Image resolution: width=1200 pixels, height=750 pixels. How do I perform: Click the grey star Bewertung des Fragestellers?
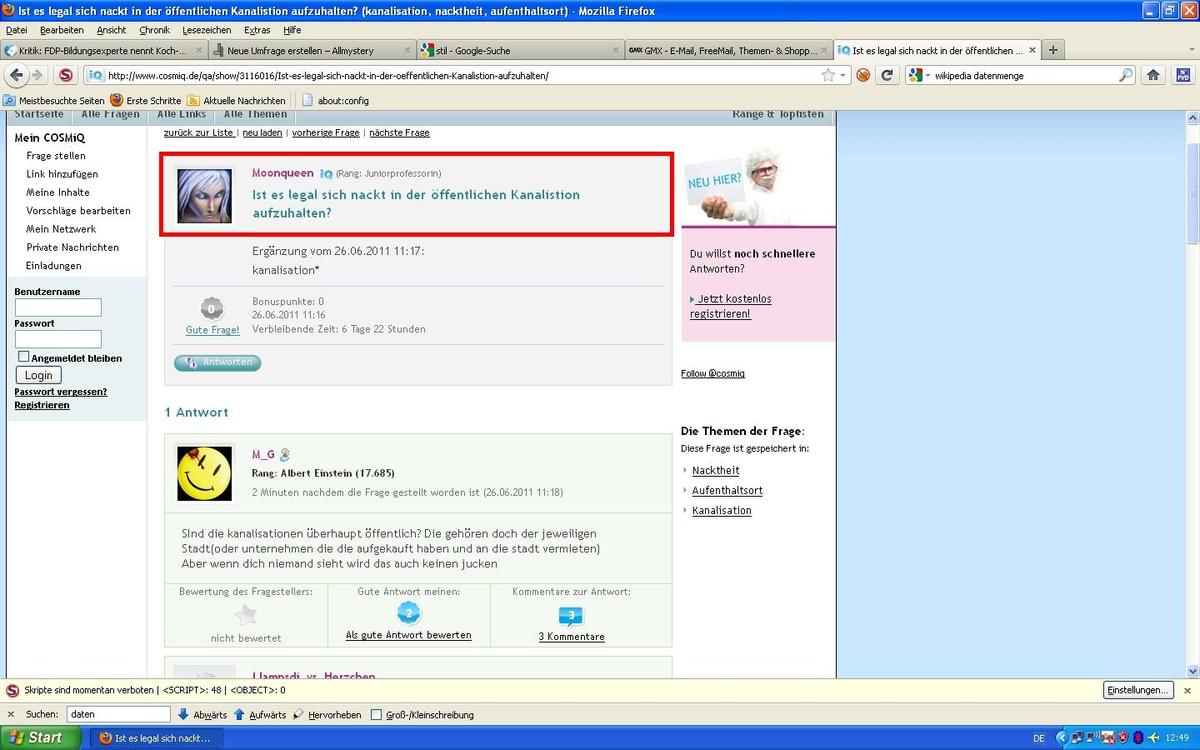click(246, 614)
